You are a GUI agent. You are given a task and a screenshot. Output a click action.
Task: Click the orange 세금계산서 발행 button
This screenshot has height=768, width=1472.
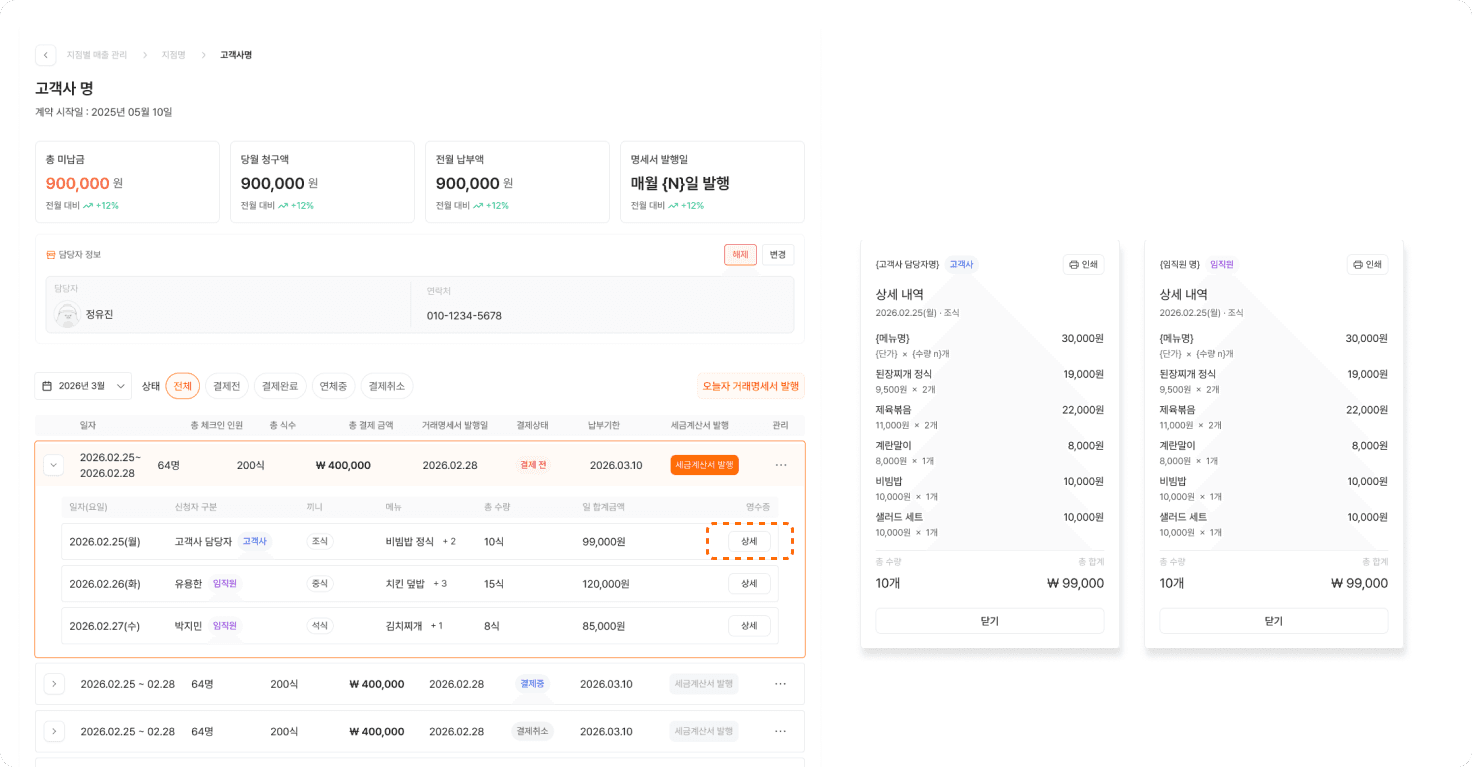coord(705,465)
